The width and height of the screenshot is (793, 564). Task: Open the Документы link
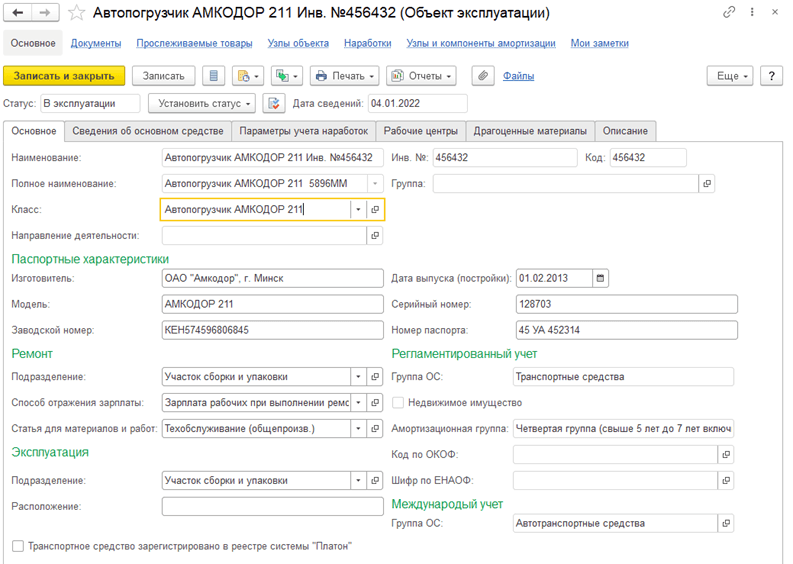(96, 44)
